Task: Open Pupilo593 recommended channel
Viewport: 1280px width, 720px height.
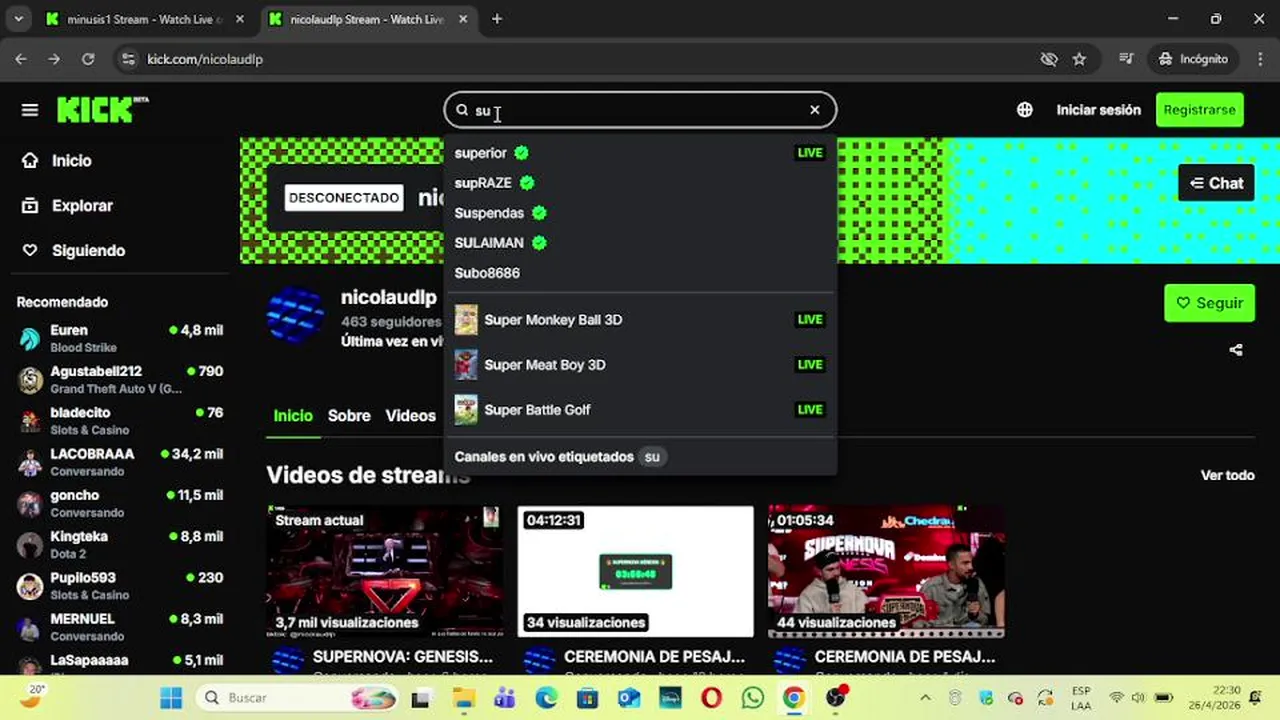Action: click(120, 585)
